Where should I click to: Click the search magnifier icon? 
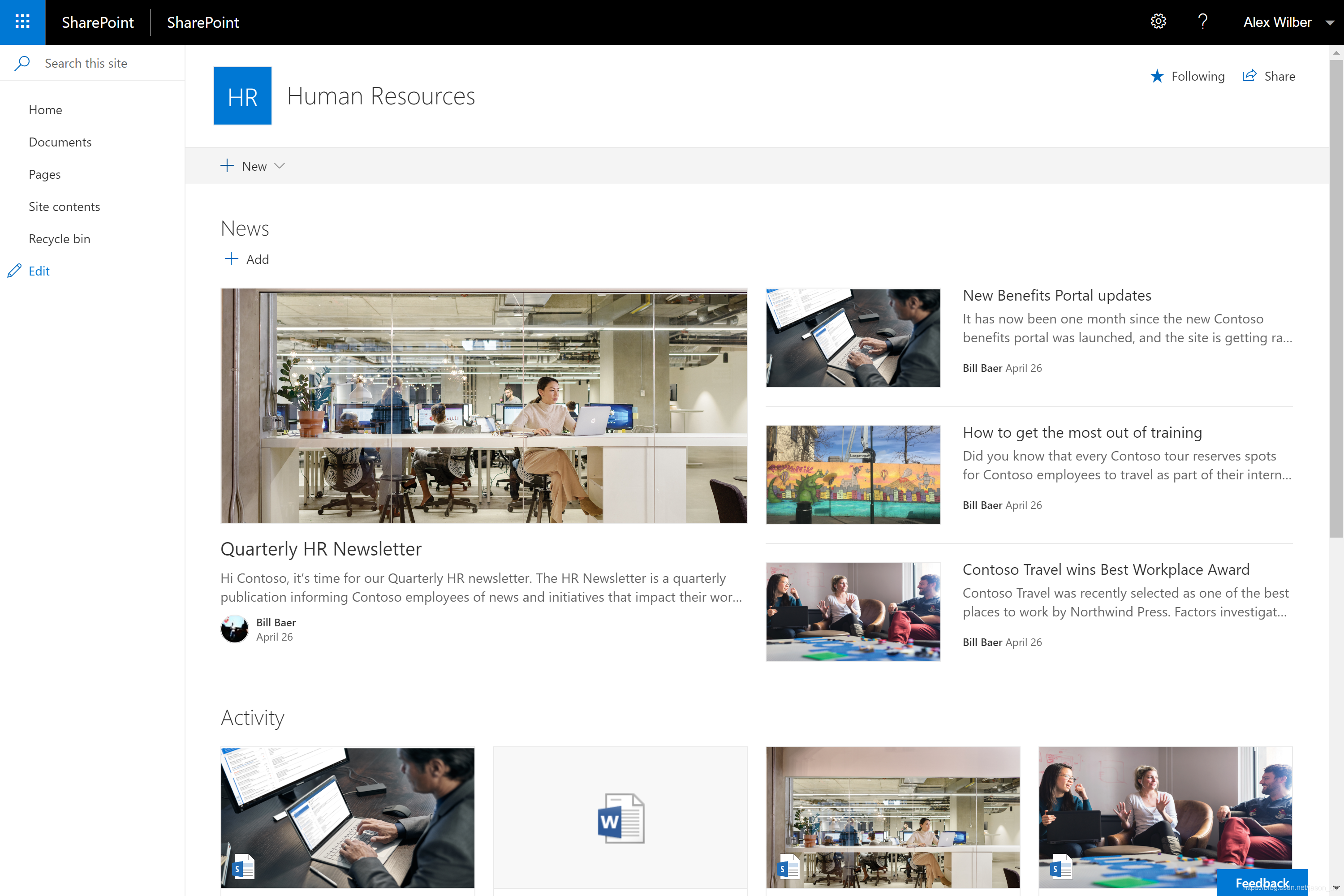(x=22, y=63)
